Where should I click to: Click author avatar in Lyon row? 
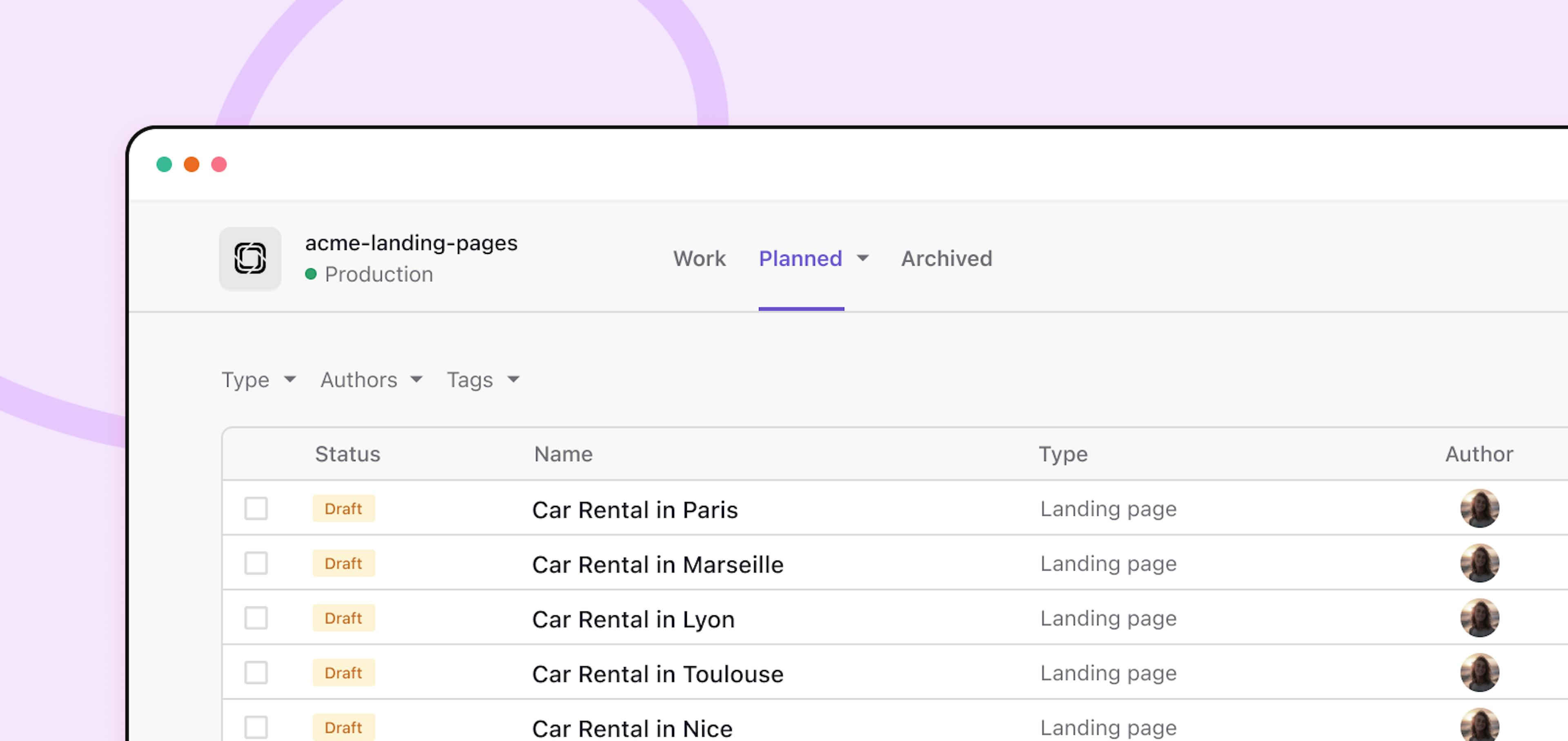1479,618
